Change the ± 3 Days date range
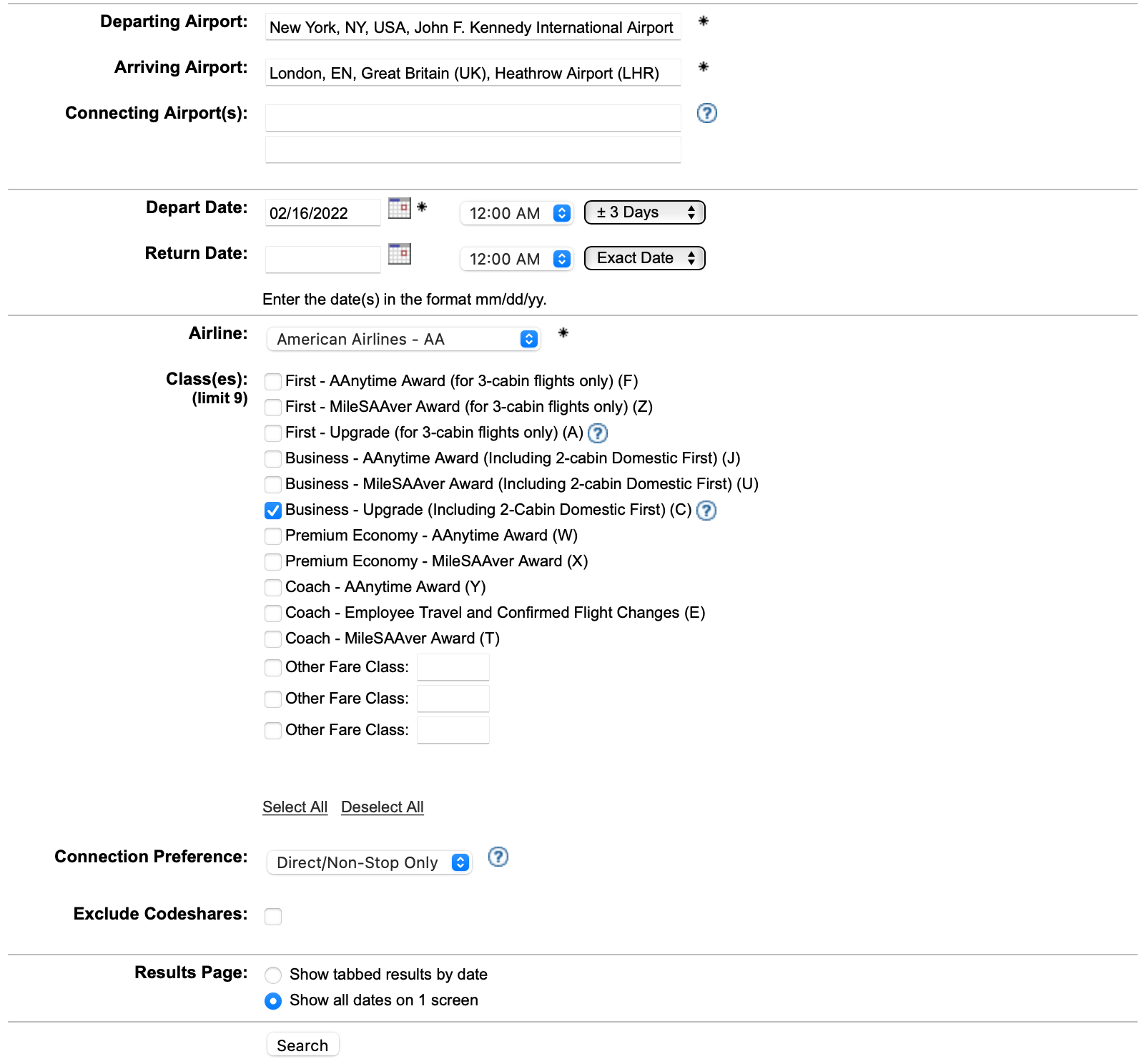Viewport: 1144px width, 1064px height. pos(643,212)
